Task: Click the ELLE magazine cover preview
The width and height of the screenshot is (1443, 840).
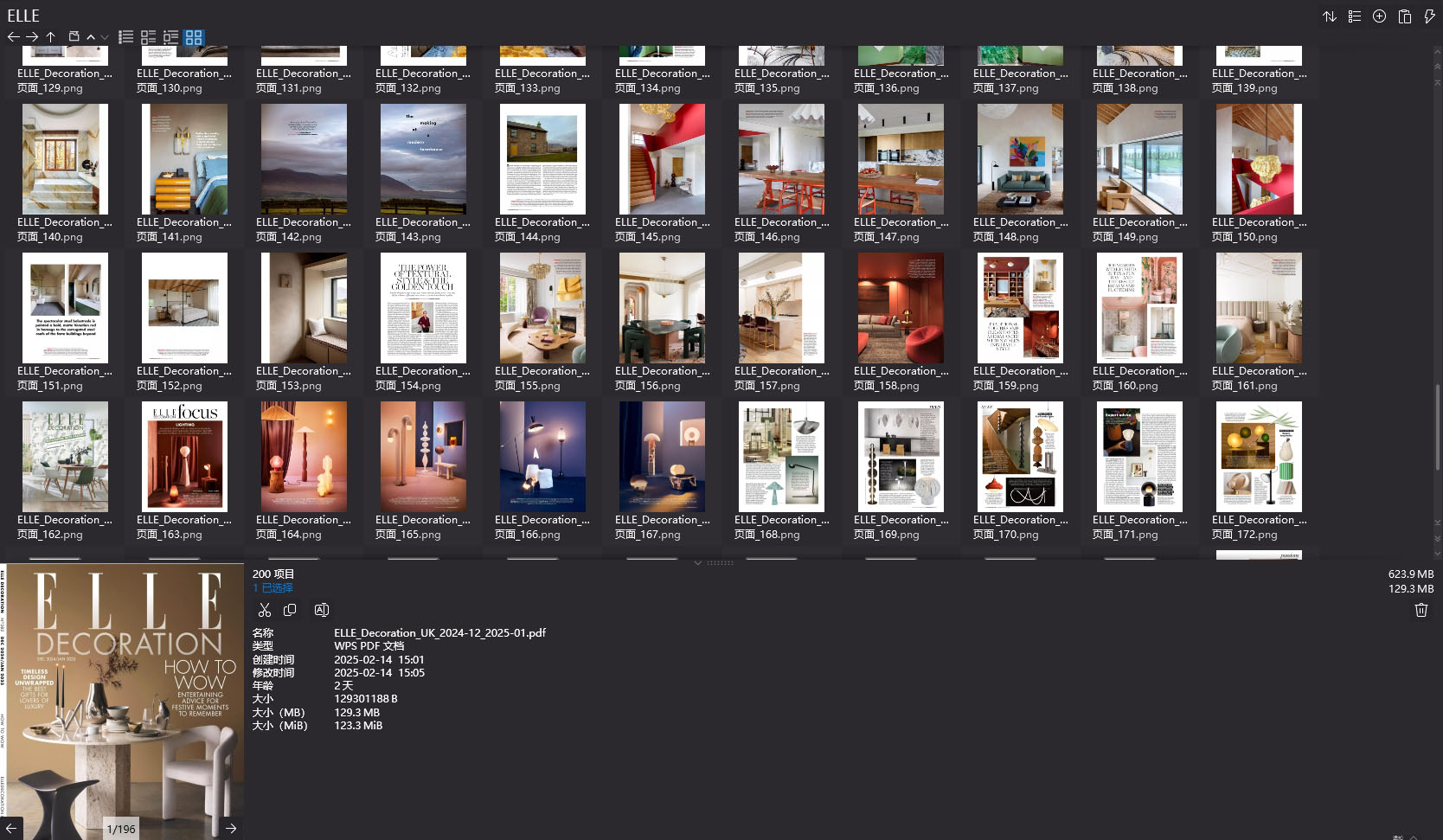Action: pyautogui.click(x=122, y=702)
